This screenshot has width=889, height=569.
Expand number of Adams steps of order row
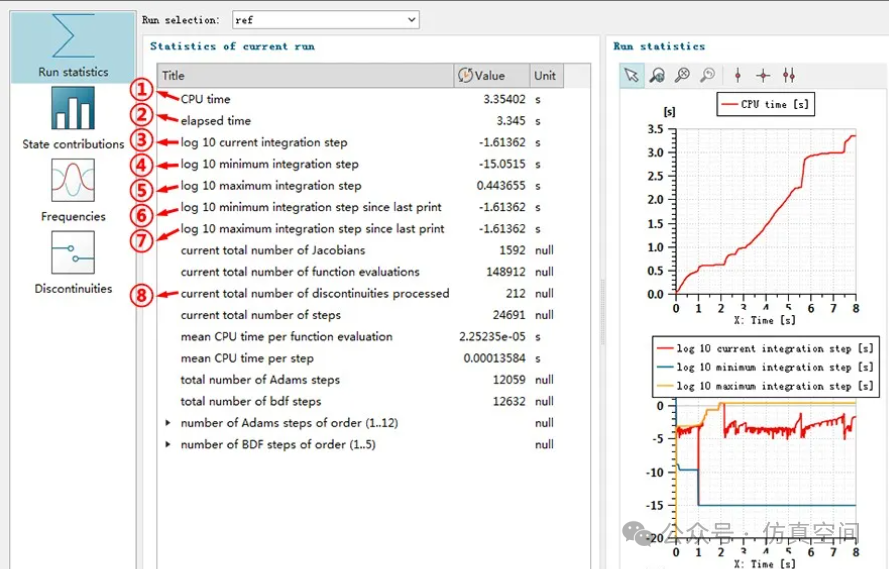(x=168, y=423)
